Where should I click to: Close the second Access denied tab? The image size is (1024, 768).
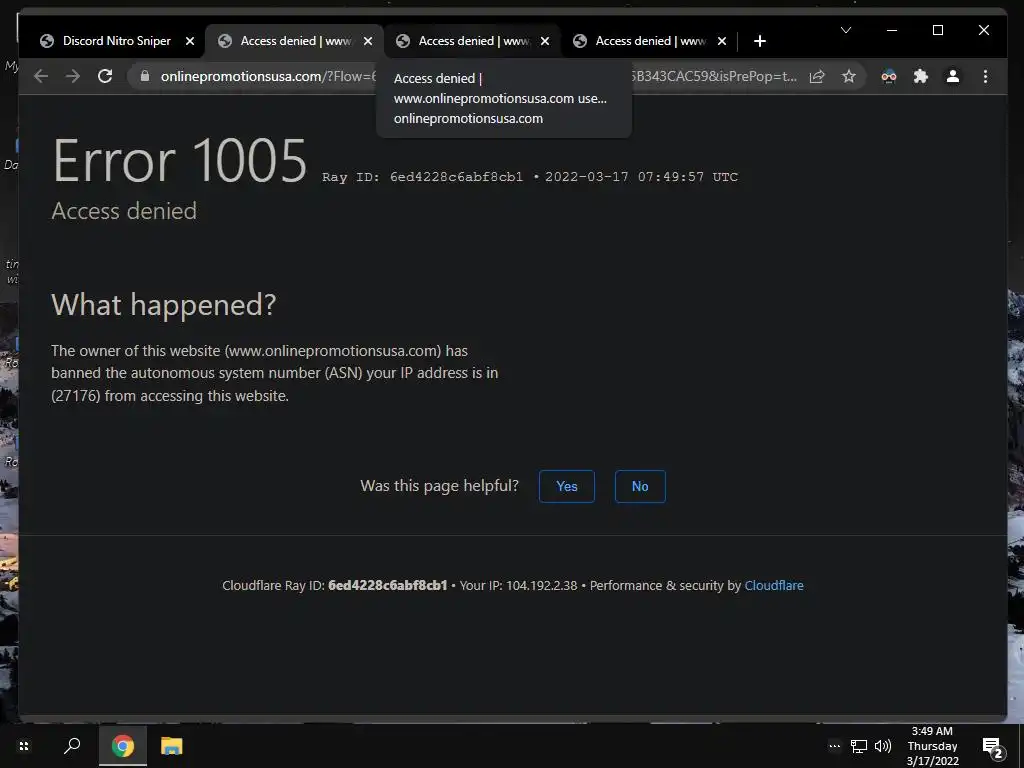point(545,41)
